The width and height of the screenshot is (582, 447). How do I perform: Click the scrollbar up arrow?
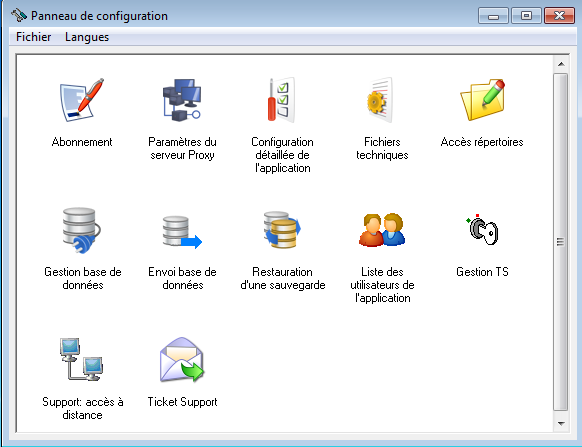coord(561,64)
